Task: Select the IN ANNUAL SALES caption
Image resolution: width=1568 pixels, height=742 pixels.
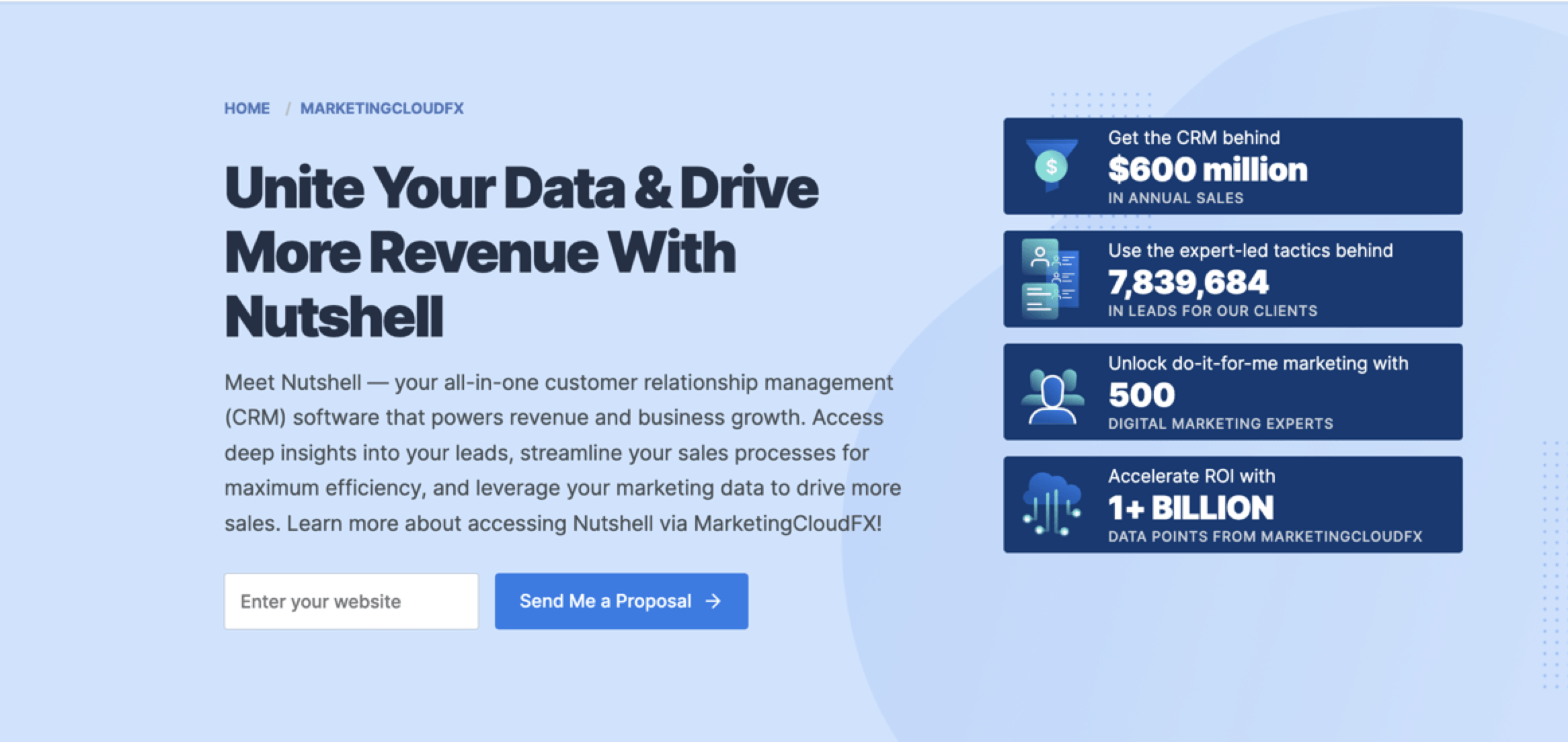Action: pyautogui.click(x=1175, y=198)
